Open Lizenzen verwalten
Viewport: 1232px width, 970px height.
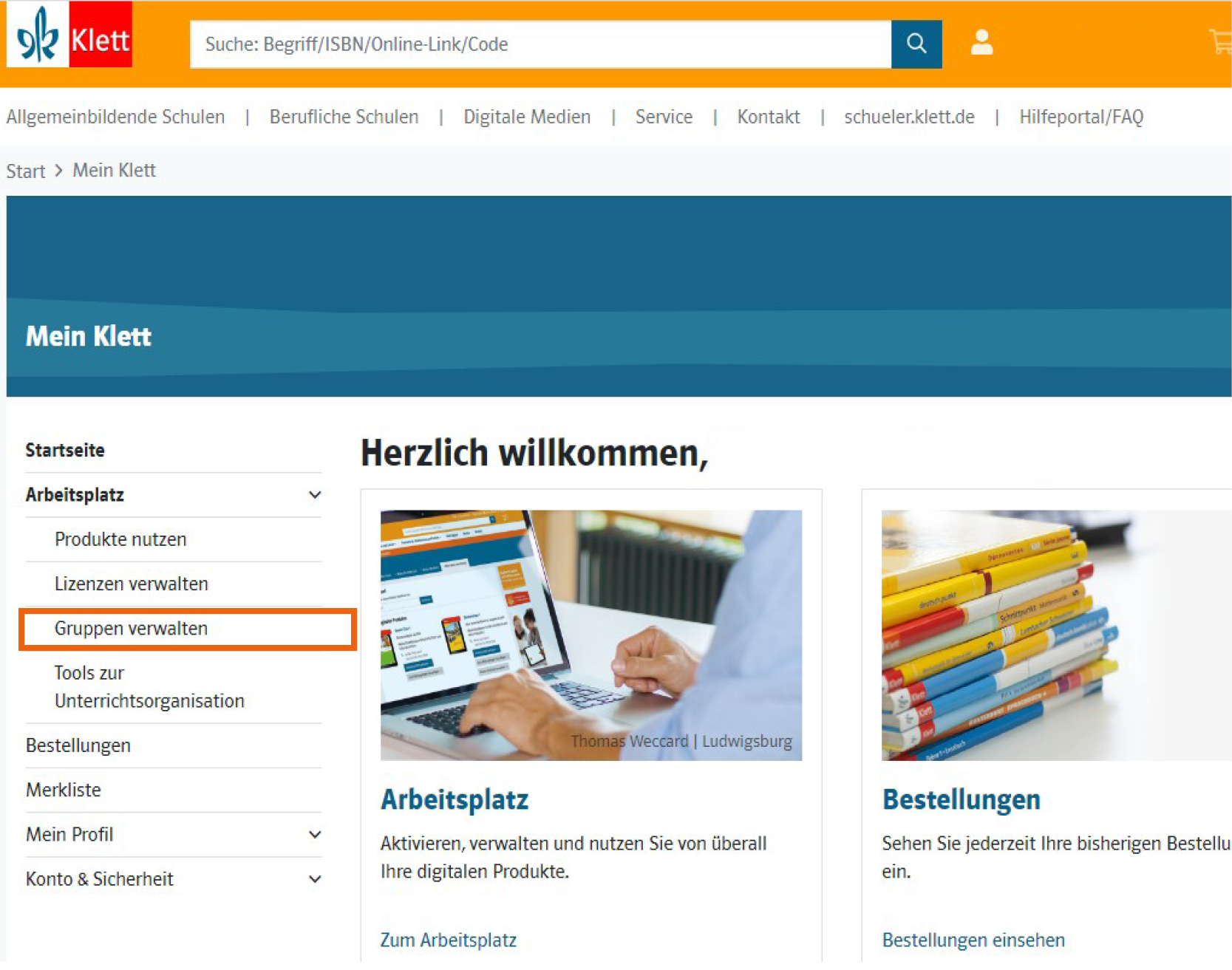click(132, 584)
